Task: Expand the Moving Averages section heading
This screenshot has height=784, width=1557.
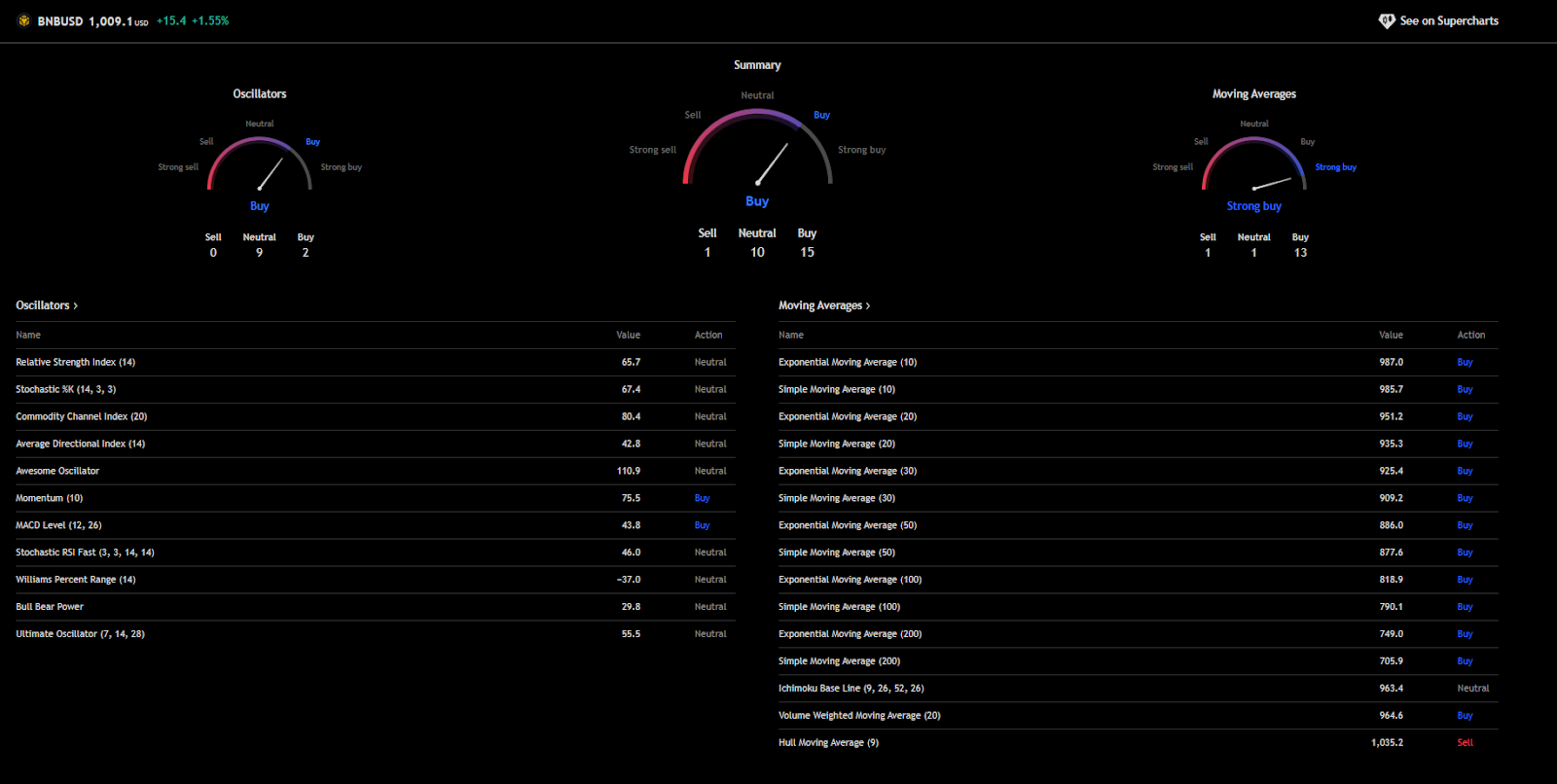Action: (x=823, y=305)
